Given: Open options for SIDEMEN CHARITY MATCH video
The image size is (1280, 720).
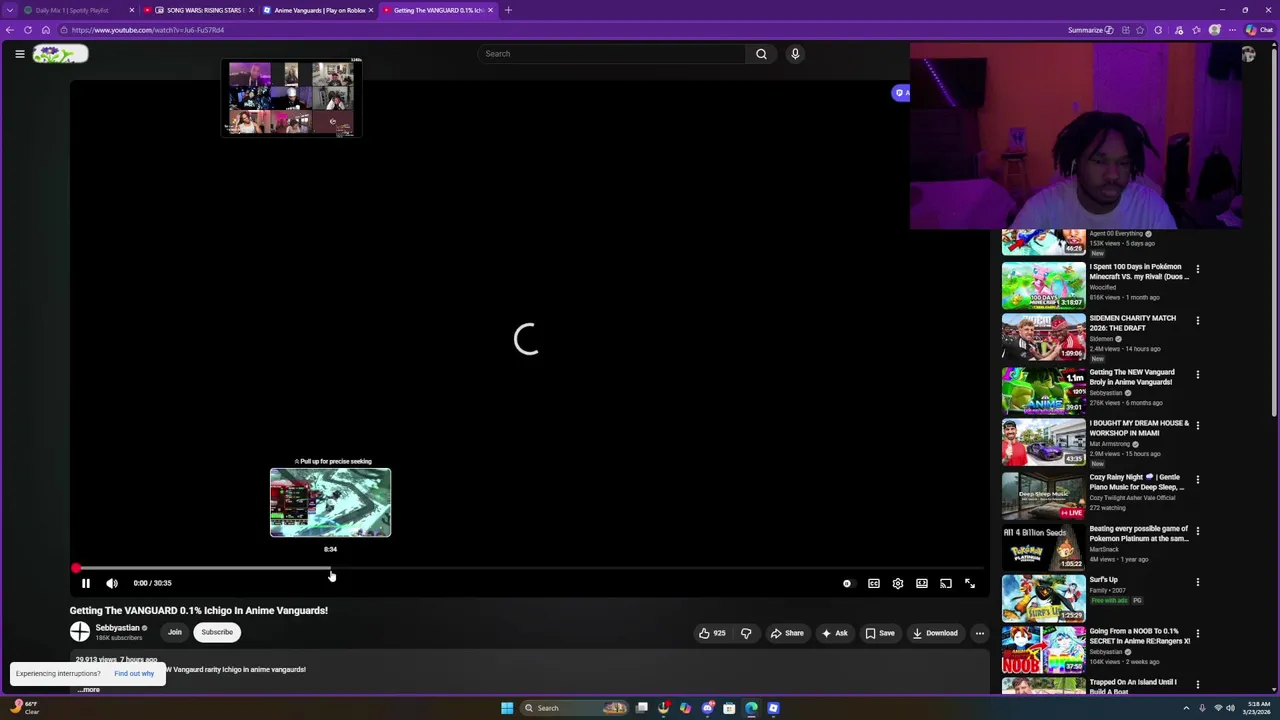Looking at the screenshot, I should click(x=1197, y=321).
